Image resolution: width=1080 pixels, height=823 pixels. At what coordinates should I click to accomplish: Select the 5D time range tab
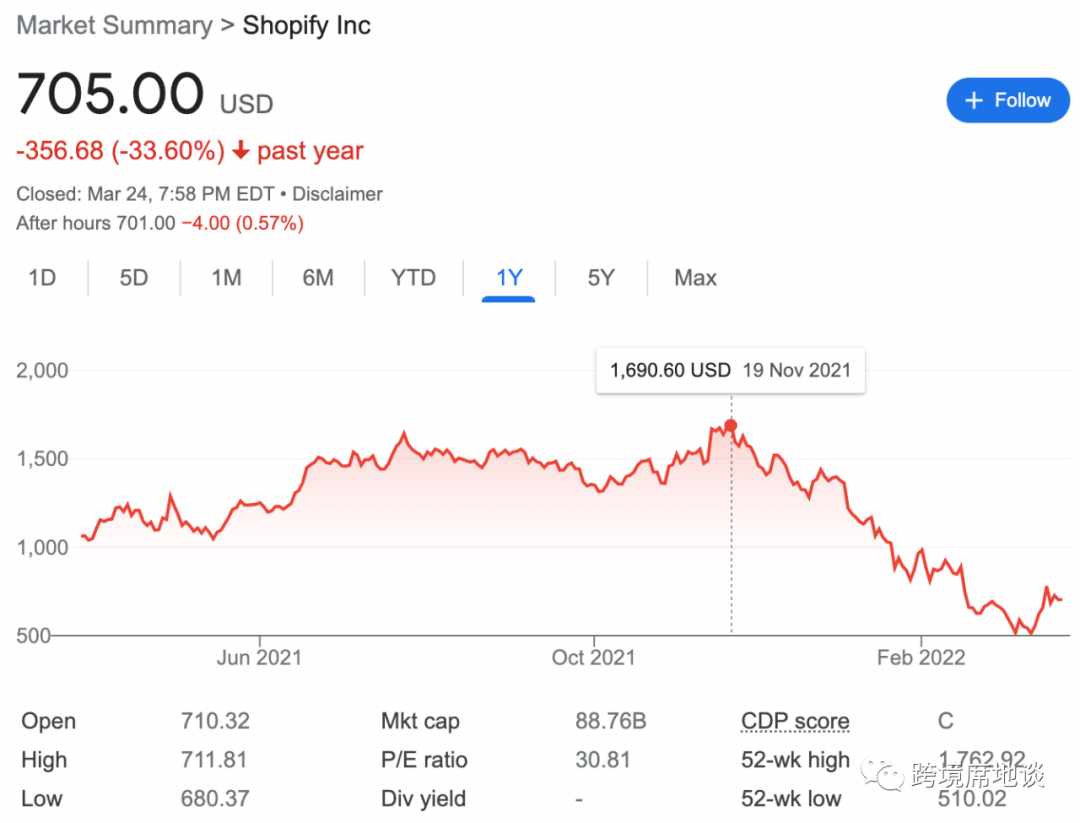[134, 278]
